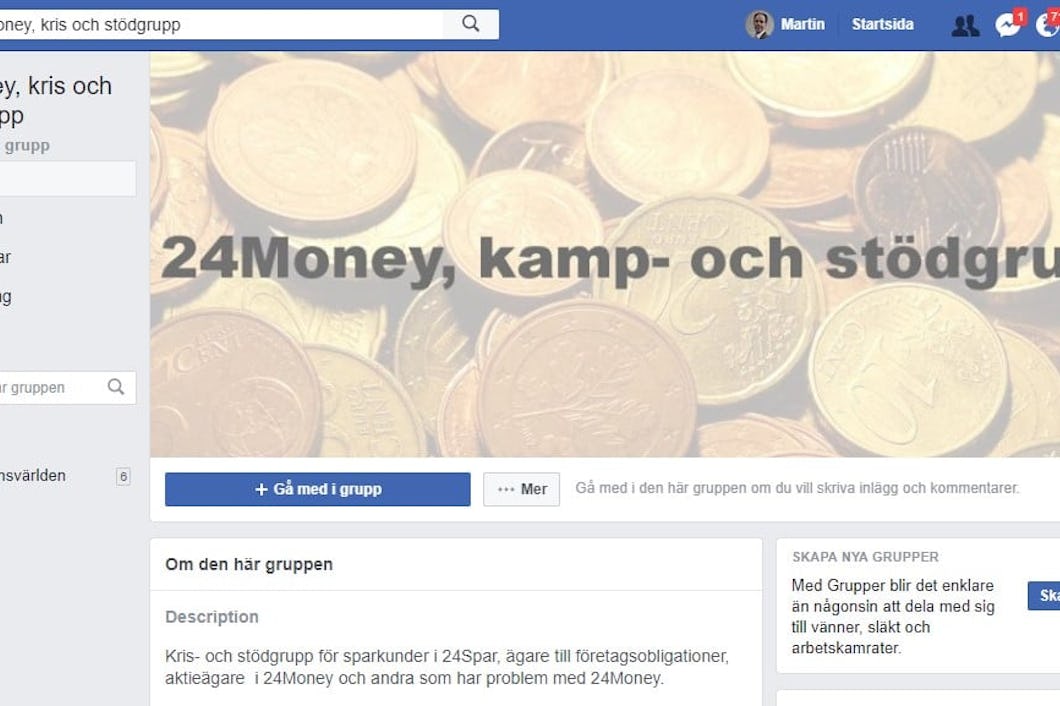
Task: Click the plus icon on Gå med i grupp
Action: 262,489
